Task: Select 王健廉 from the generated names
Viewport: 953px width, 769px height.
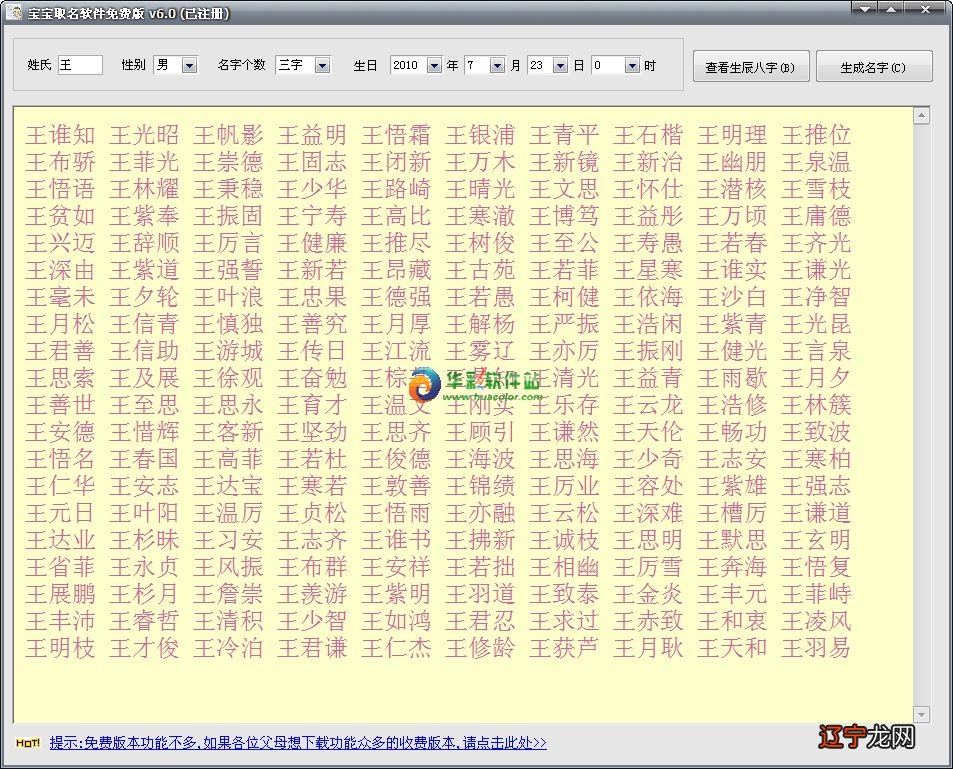Action: pos(312,241)
